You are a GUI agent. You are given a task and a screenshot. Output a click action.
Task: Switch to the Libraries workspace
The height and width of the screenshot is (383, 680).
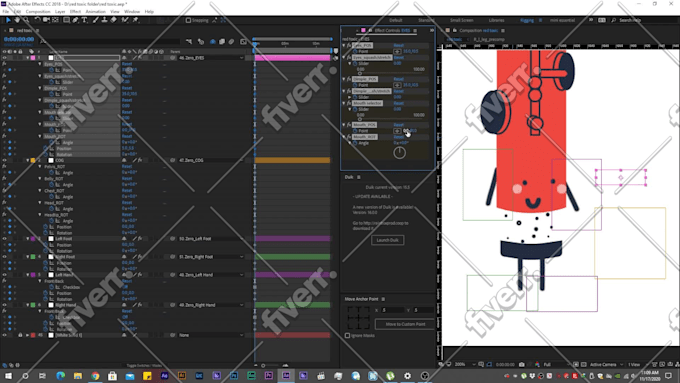point(497,20)
